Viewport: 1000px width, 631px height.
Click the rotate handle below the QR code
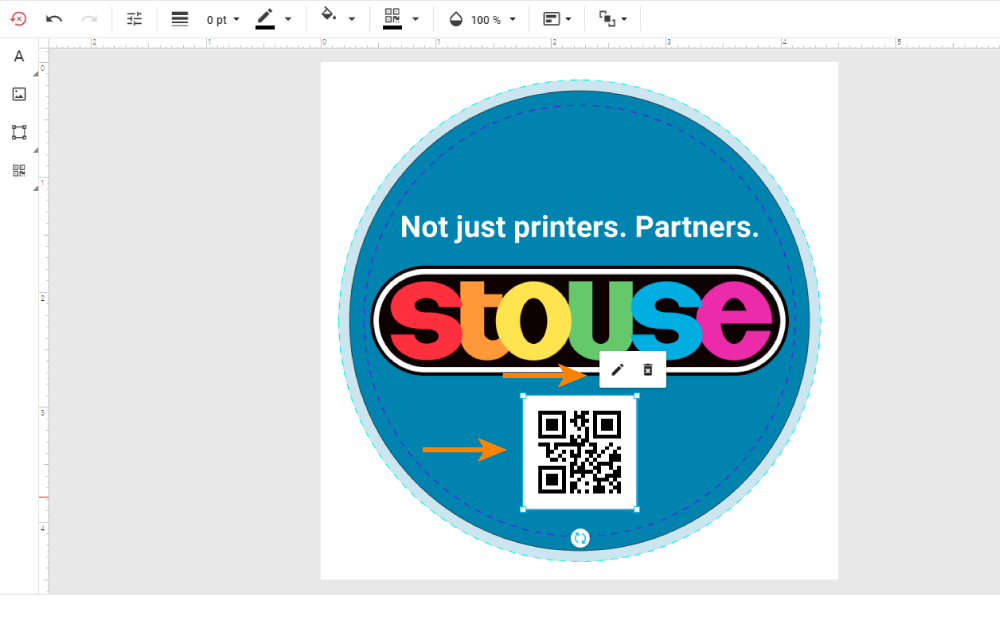(580, 538)
